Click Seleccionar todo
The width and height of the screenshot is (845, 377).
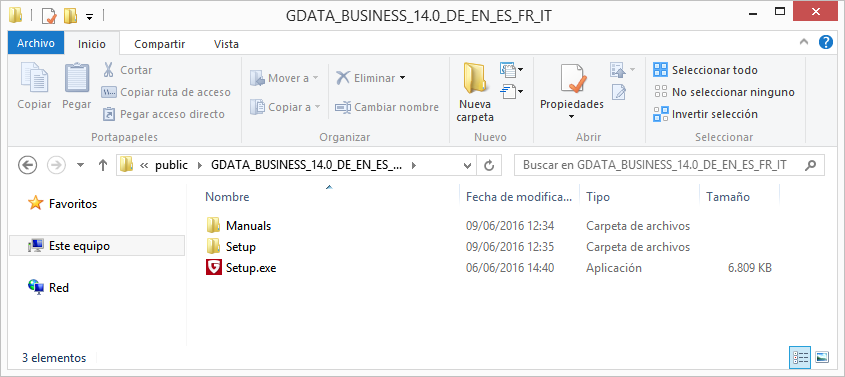[705, 70]
